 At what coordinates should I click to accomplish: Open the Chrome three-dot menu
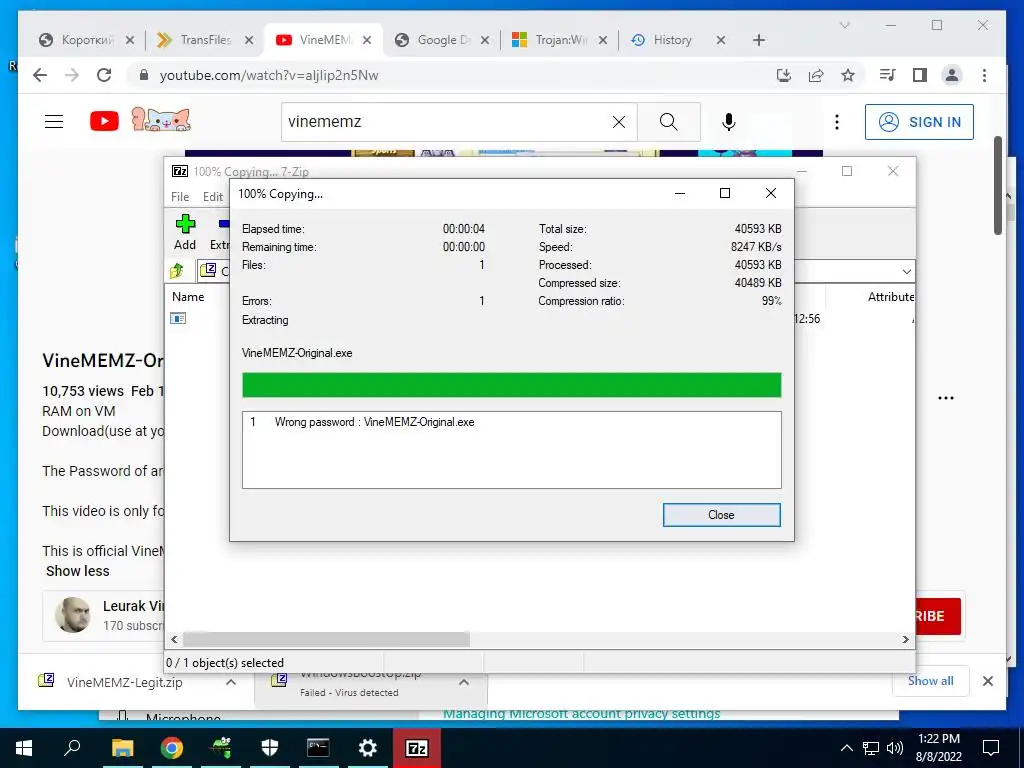coord(984,75)
